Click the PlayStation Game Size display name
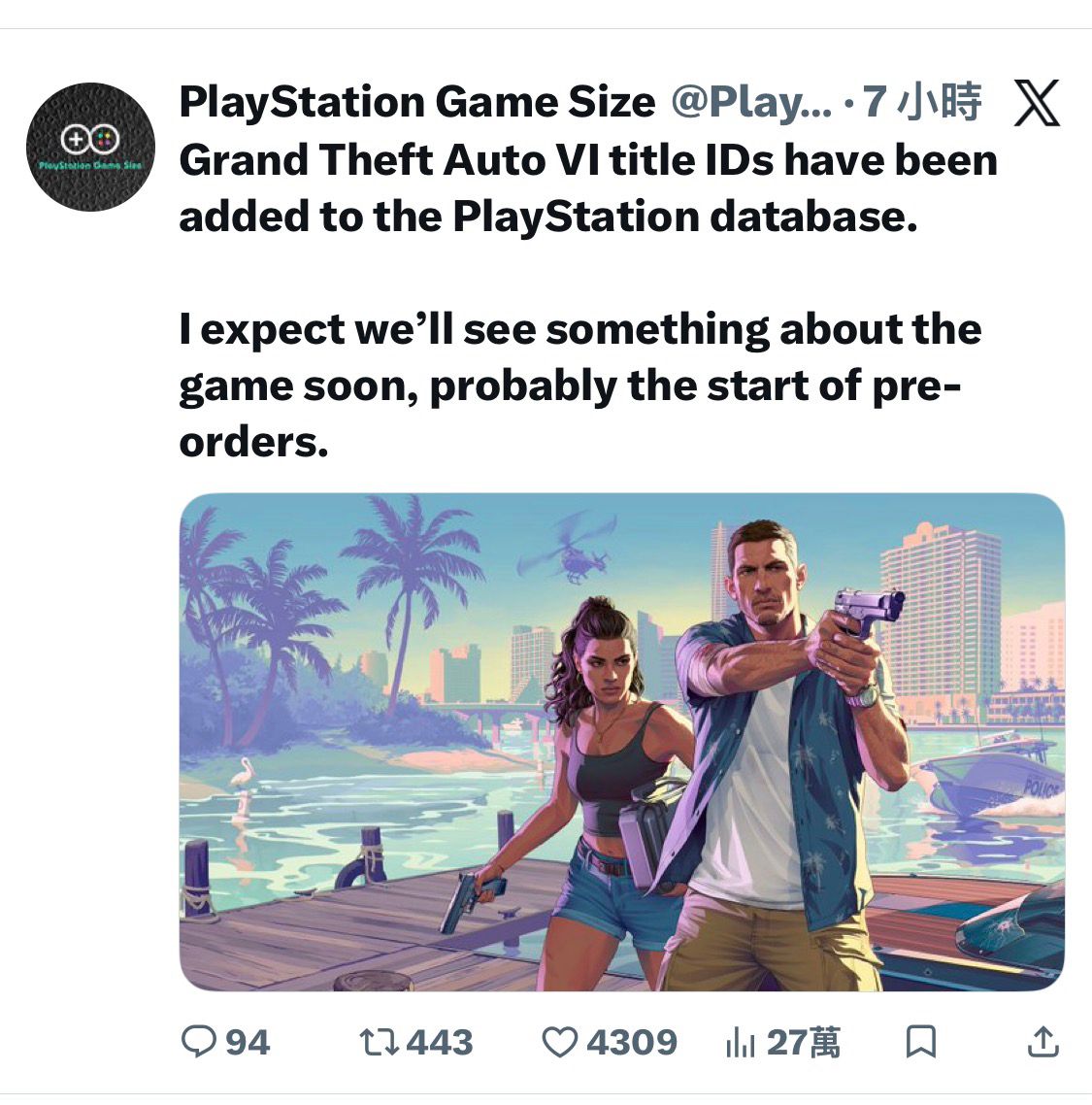The image size is (1092, 1105). (x=417, y=102)
